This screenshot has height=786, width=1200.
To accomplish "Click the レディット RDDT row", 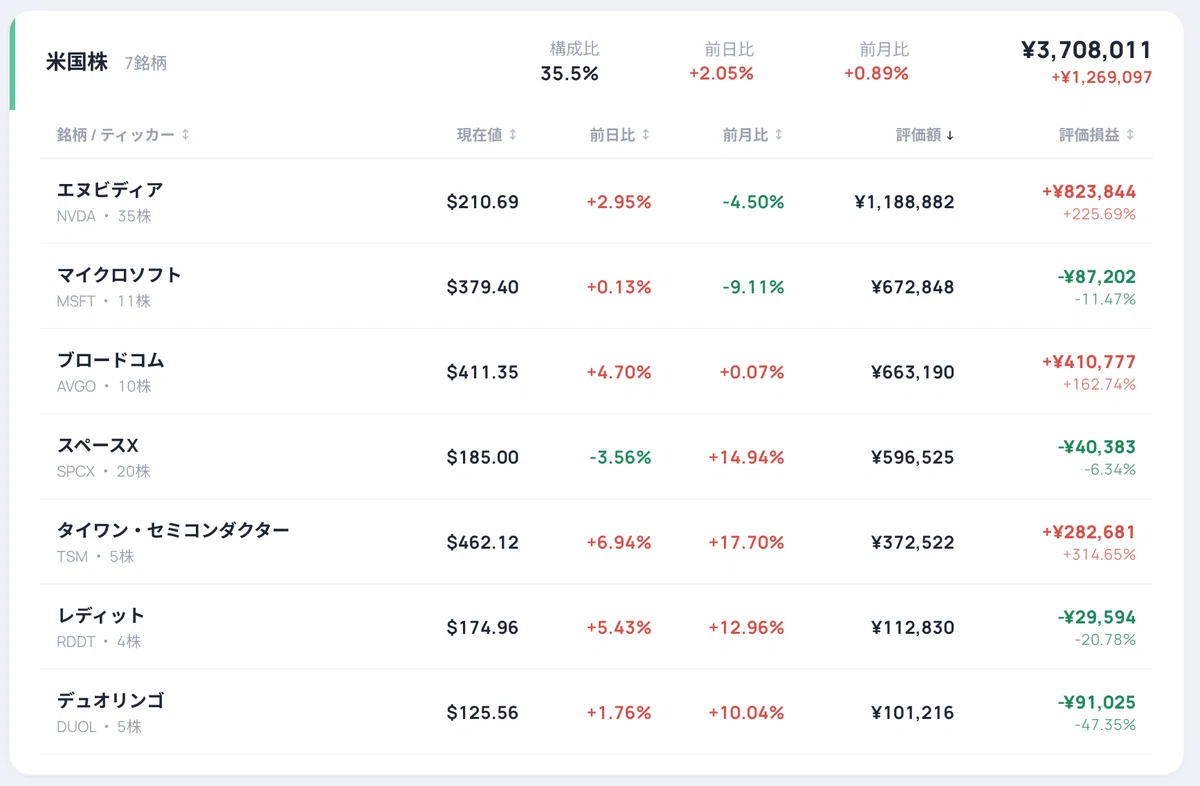I will (596, 626).
